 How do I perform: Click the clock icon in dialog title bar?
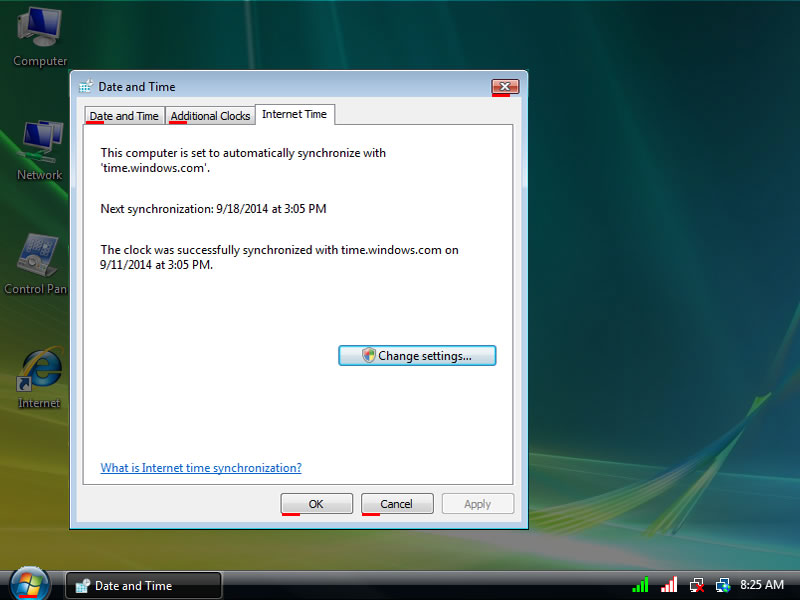(85, 87)
